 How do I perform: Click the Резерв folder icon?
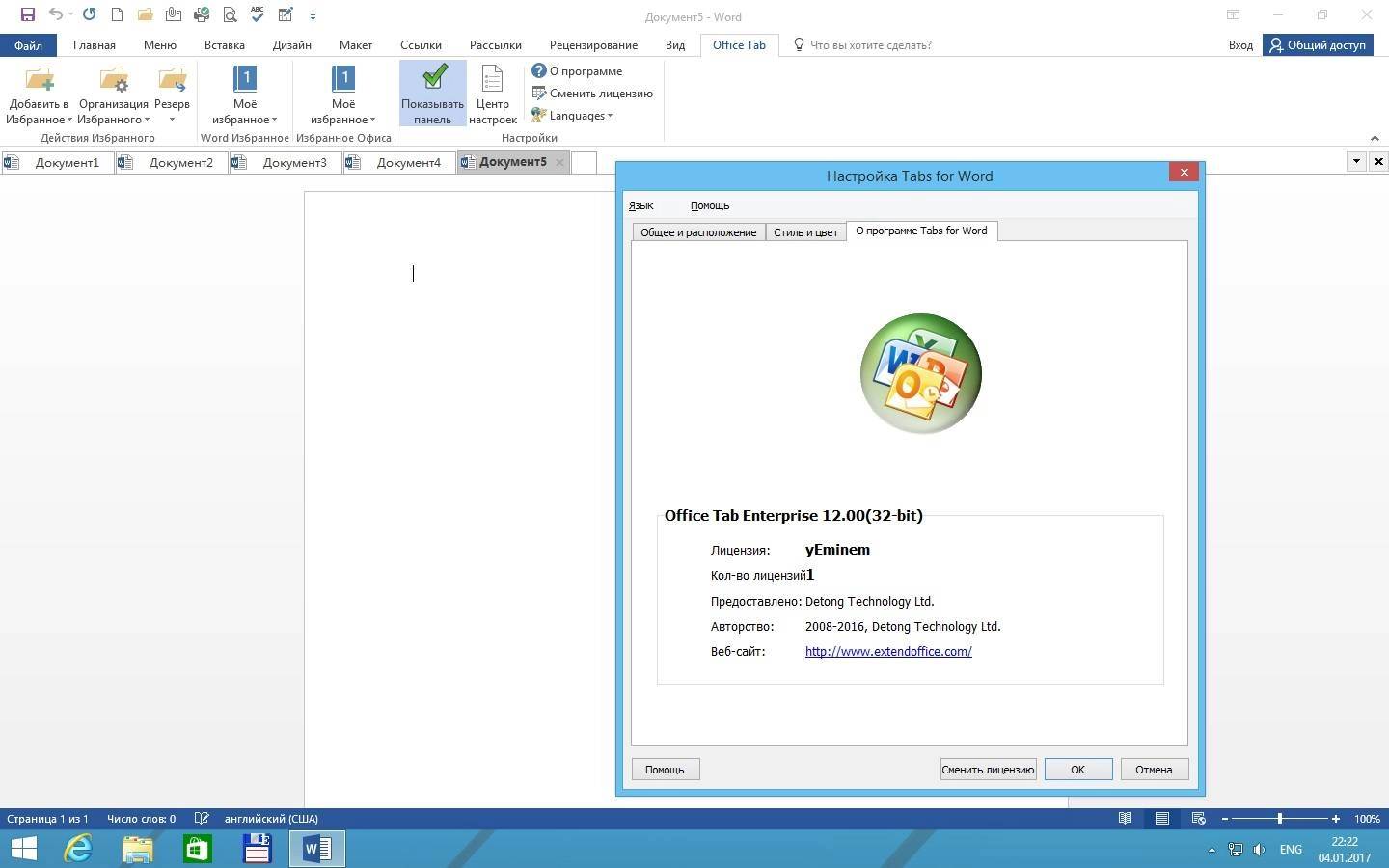point(172,79)
